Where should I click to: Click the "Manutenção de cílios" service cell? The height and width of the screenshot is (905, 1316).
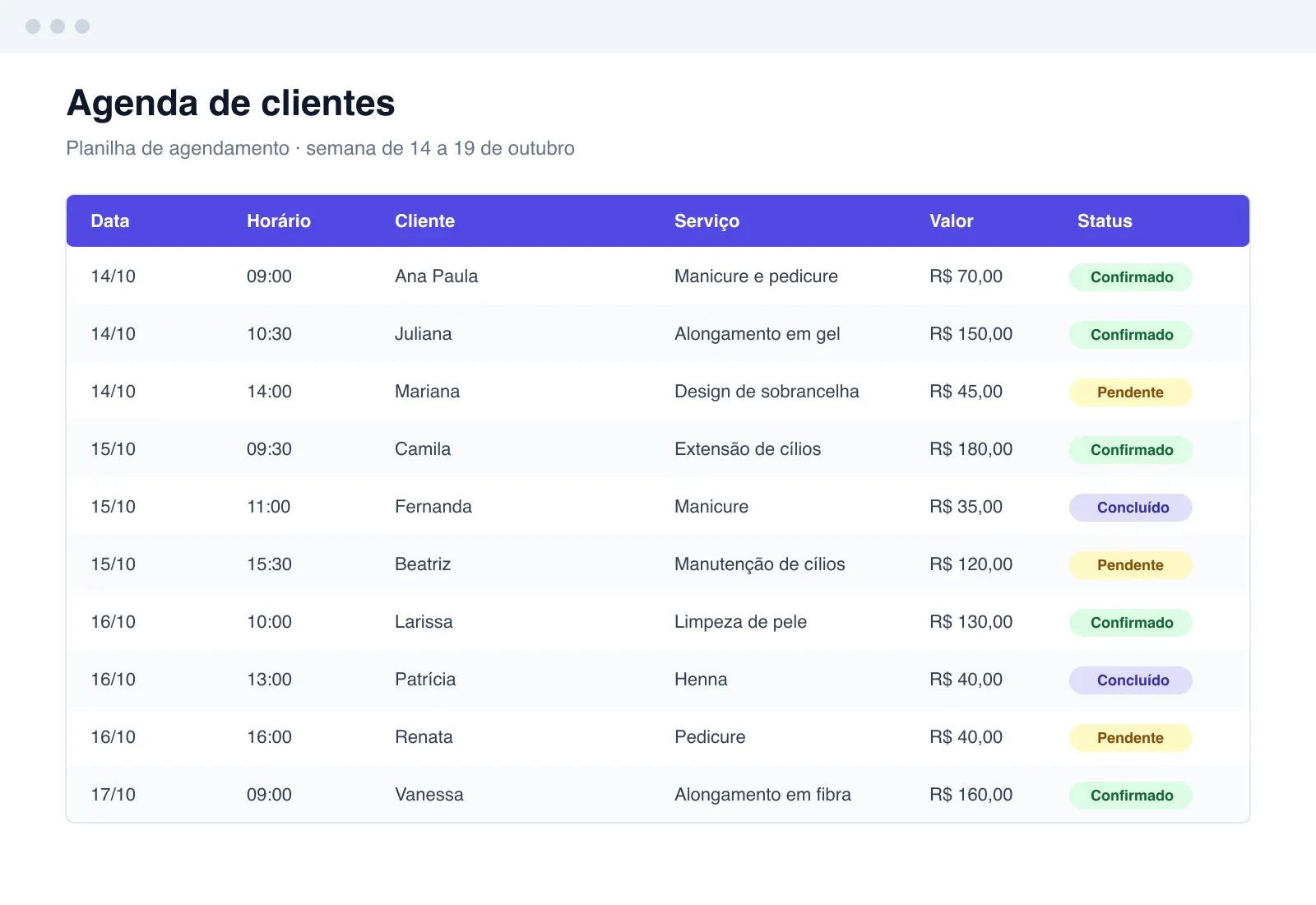(760, 564)
